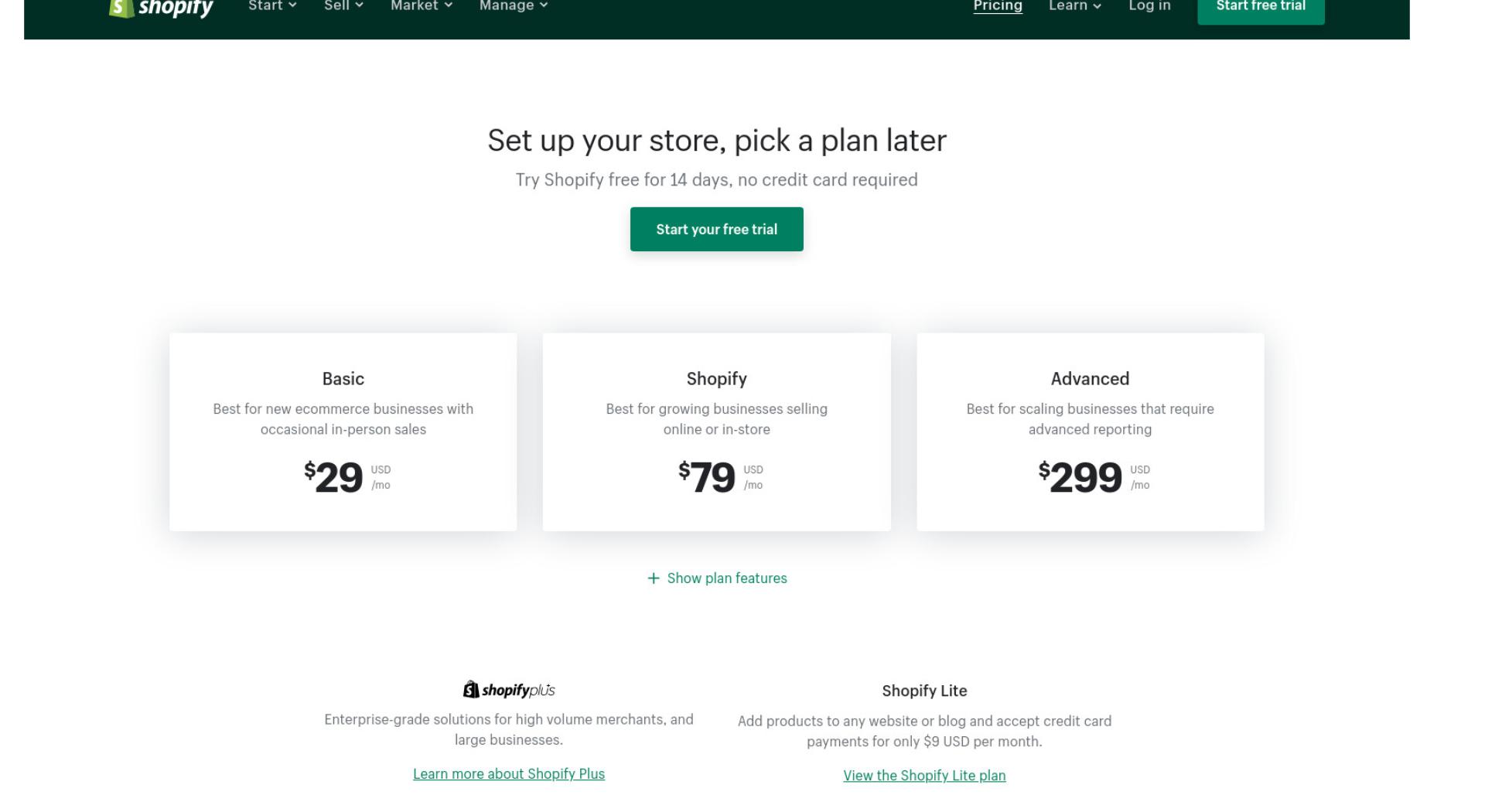1485x812 pixels.
Task: Open the Start dropdown menu
Action: tap(272, 6)
